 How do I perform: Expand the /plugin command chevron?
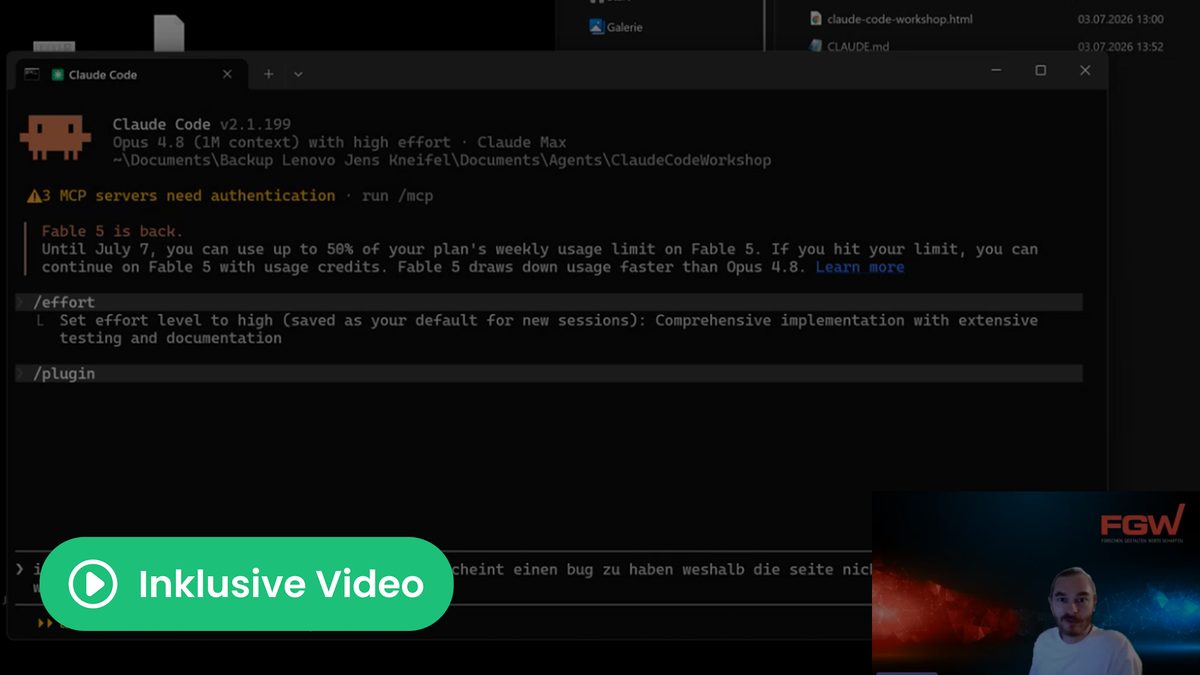click(21, 374)
